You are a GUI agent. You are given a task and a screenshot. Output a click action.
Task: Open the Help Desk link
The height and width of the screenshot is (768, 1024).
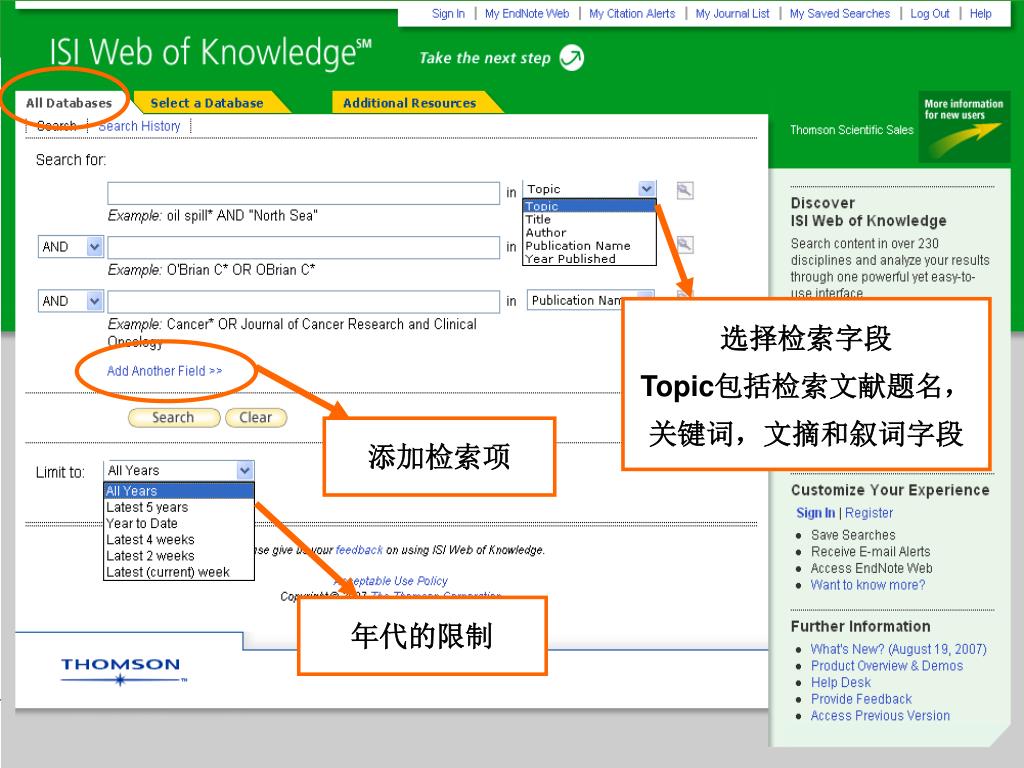click(841, 682)
